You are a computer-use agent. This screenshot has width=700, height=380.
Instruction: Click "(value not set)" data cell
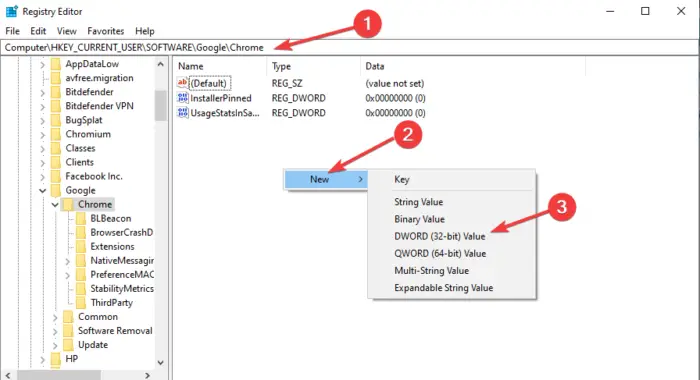(x=395, y=84)
